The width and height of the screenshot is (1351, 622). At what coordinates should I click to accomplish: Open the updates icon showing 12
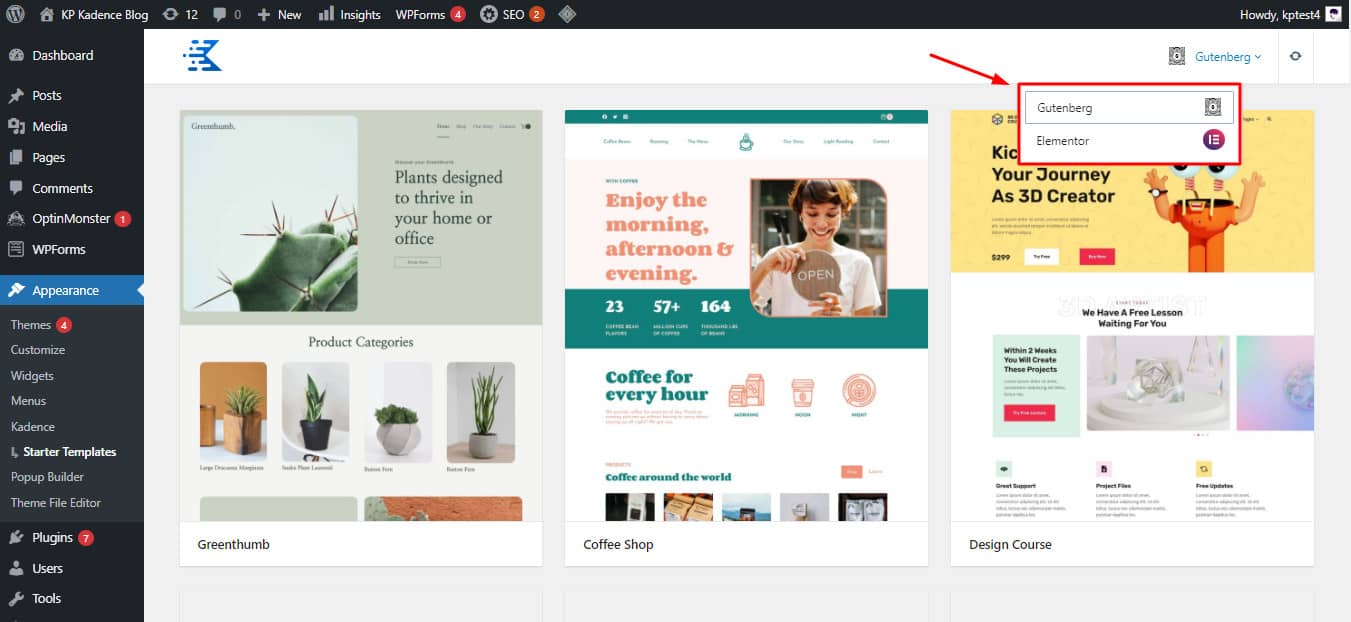point(180,14)
